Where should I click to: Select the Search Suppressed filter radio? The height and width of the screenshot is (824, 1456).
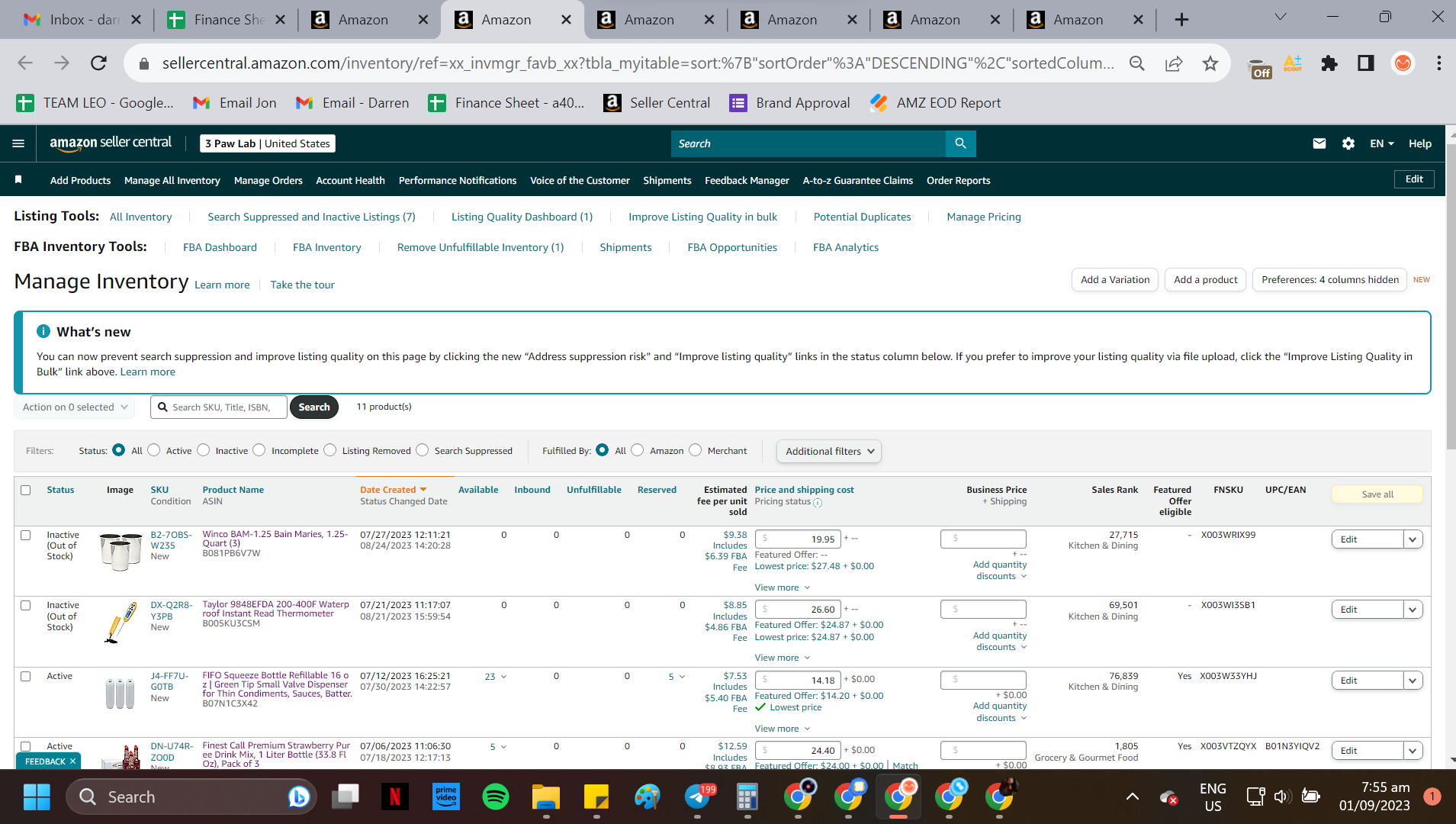point(423,450)
